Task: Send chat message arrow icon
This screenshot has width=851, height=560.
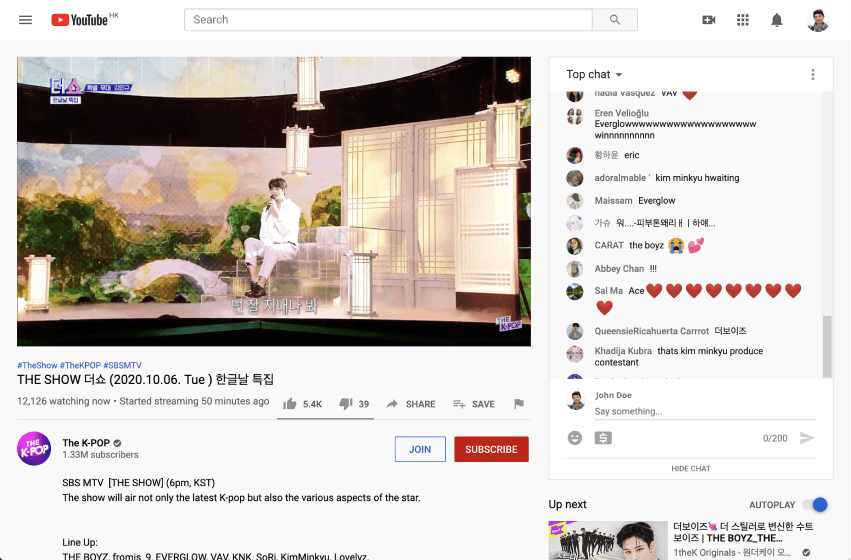Action: [x=807, y=438]
